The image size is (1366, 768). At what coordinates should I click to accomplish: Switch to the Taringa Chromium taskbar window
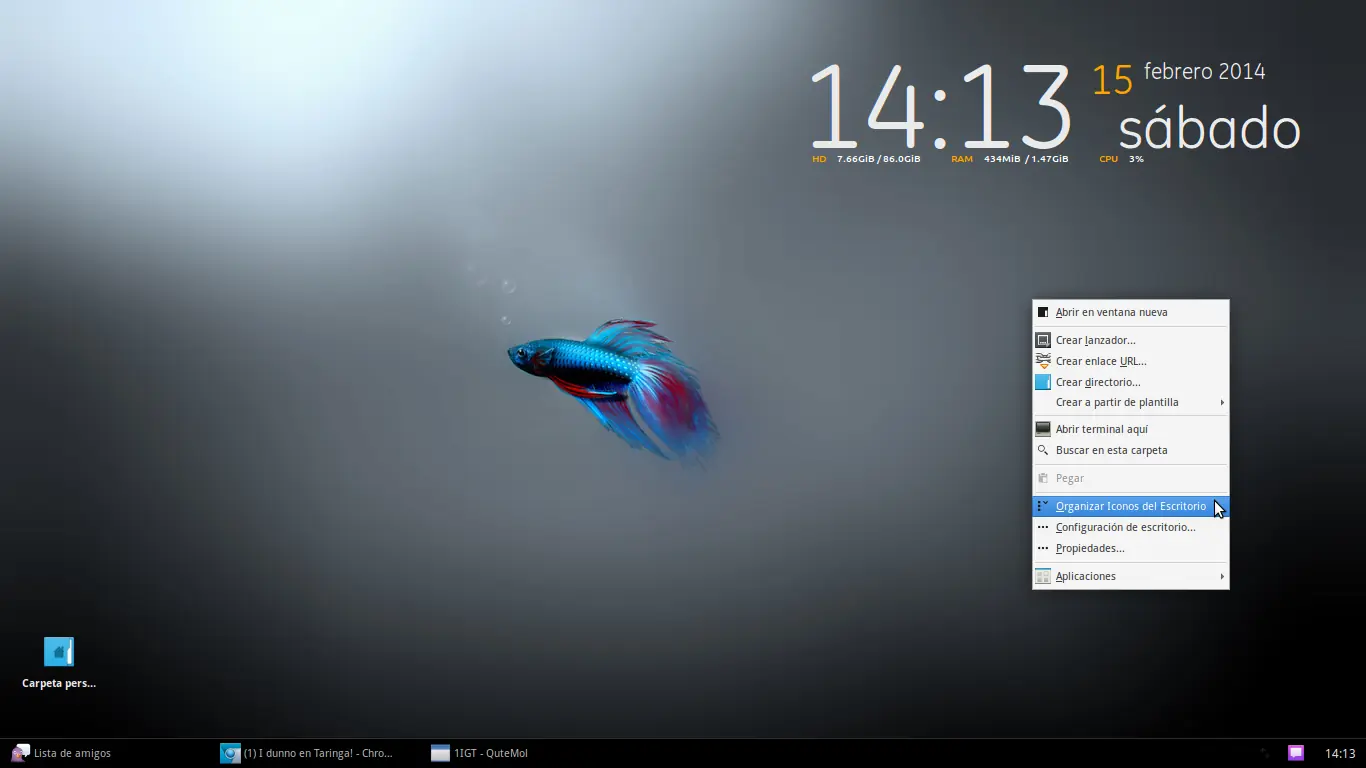coord(307,753)
